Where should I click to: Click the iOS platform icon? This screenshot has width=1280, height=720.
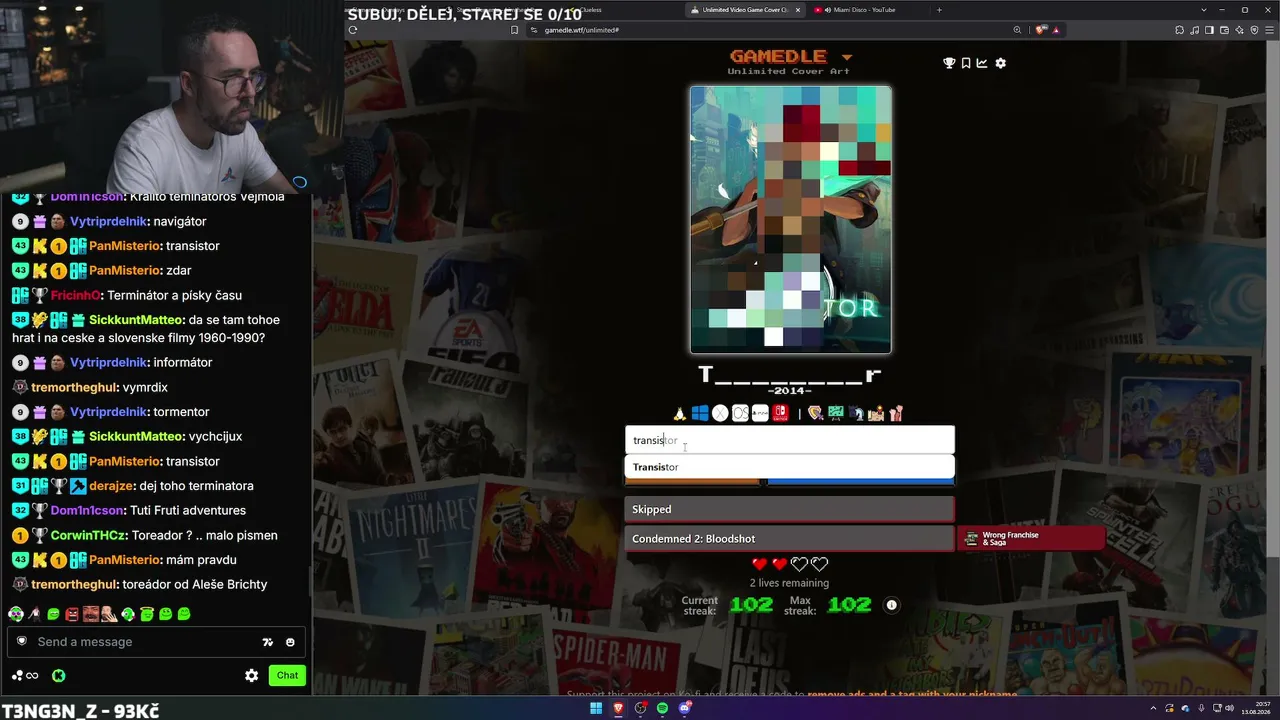[740, 413]
